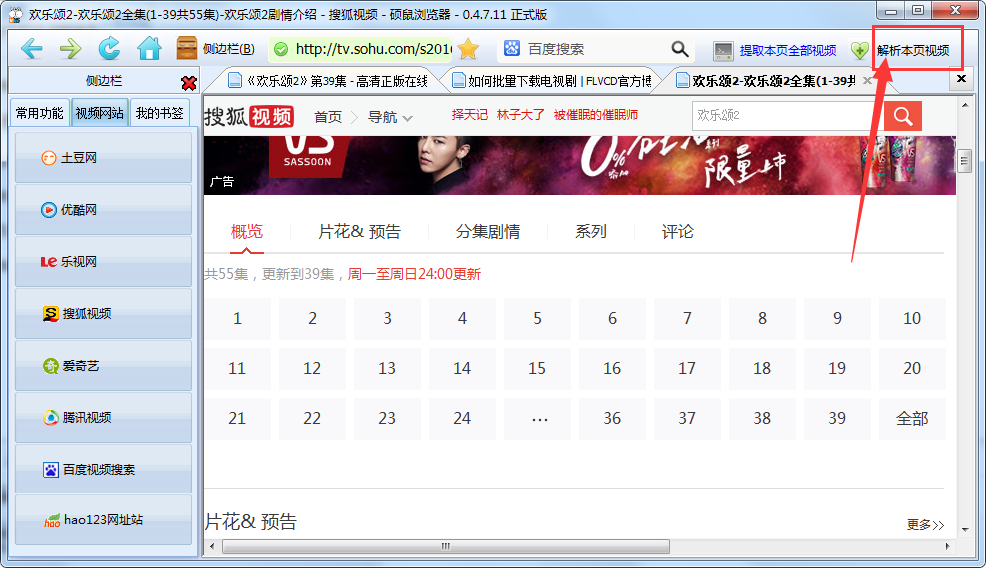Open episode 1

(x=237, y=318)
